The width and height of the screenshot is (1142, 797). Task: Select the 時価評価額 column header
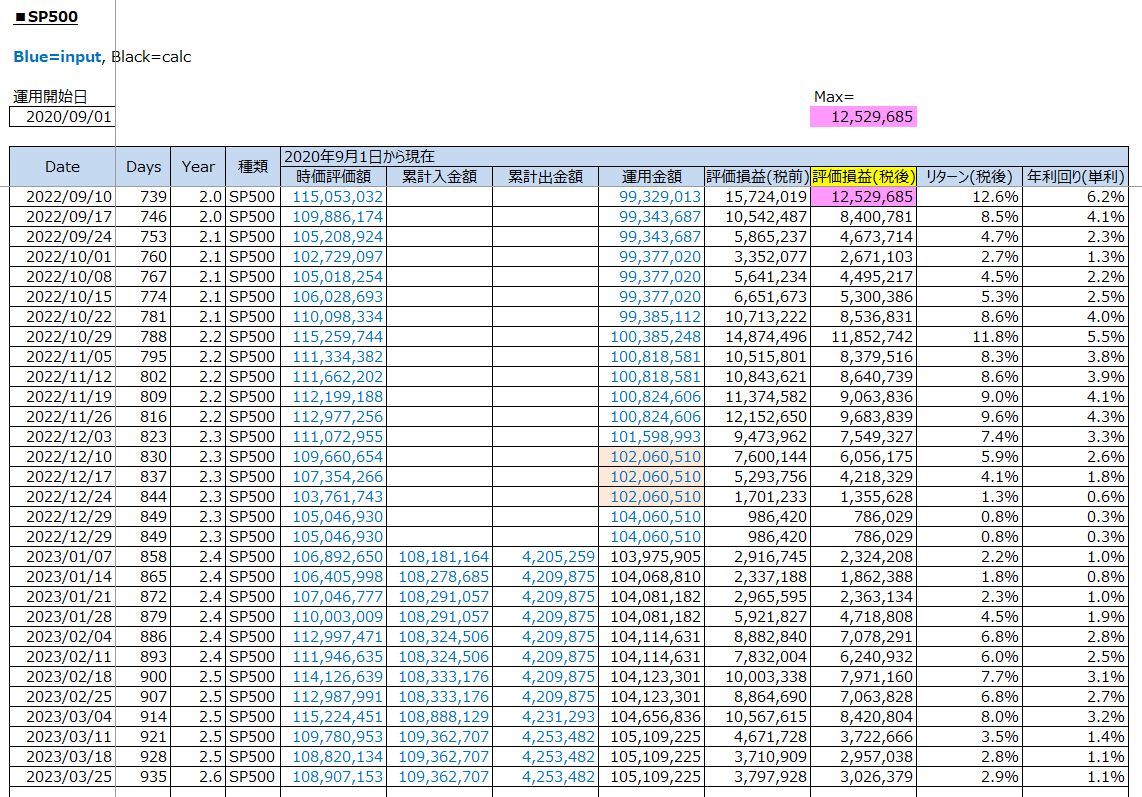point(334,177)
